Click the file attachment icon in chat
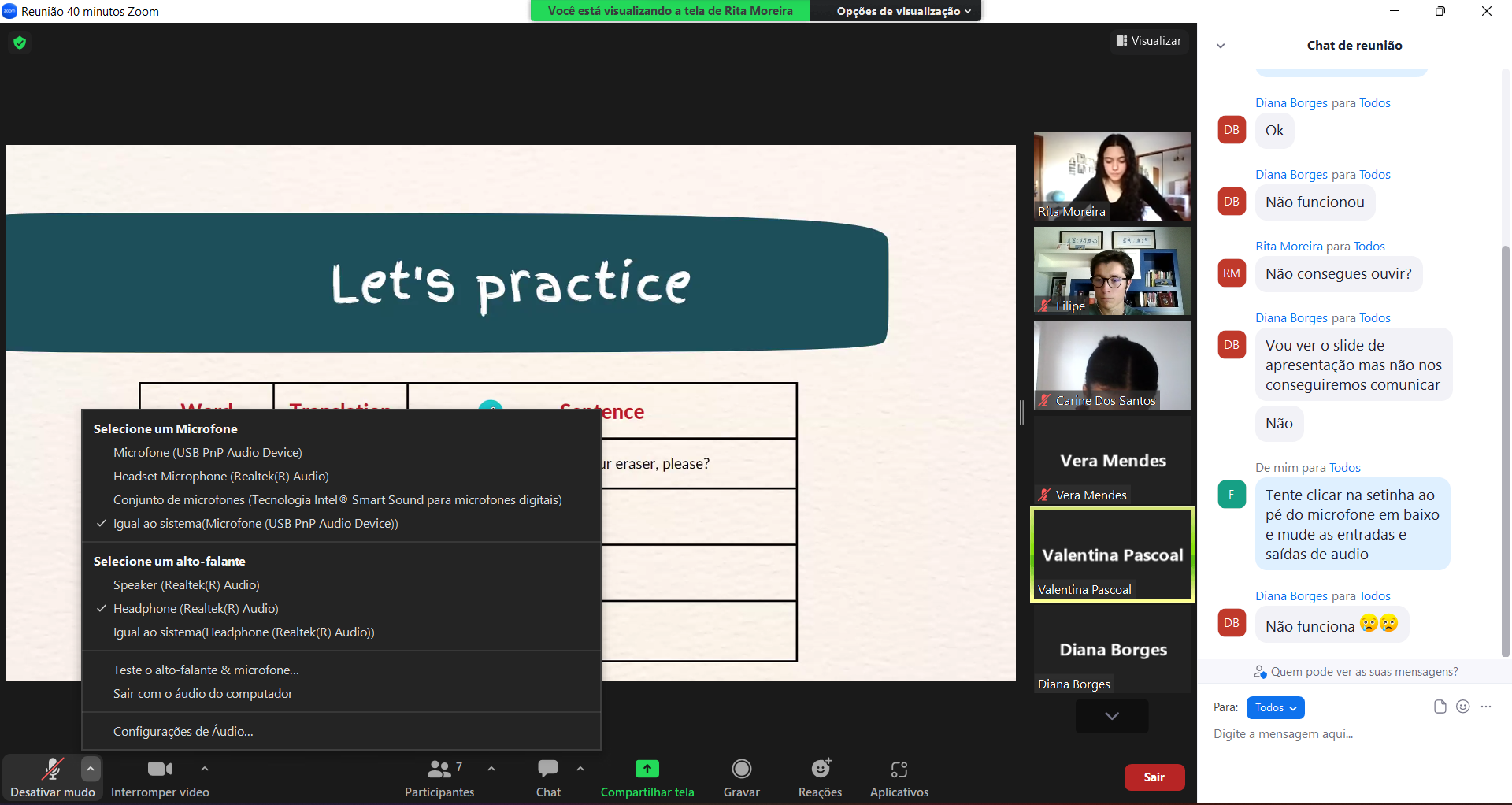This screenshot has width=1512, height=805. 1440,707
